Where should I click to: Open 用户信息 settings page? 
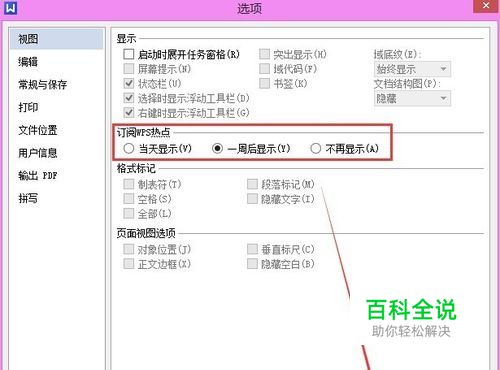coord(38,153)
